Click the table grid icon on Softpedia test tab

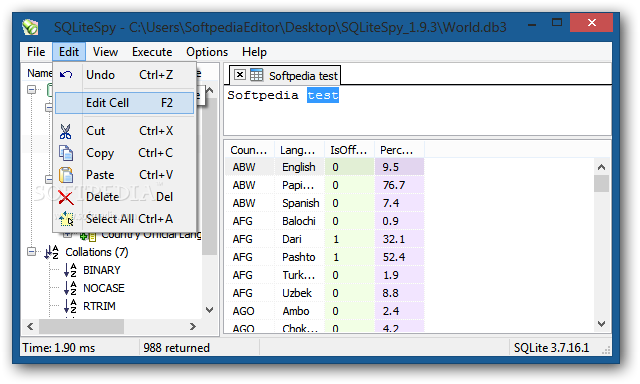click(x=256, y=75)
